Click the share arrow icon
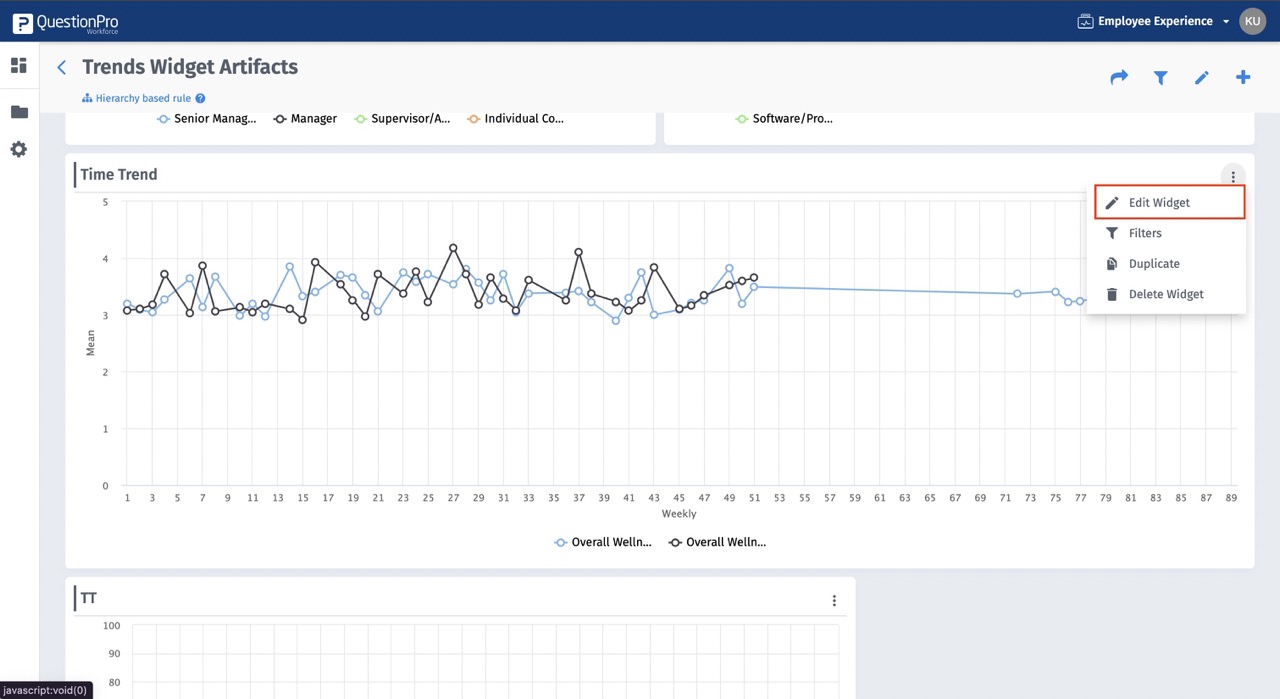Image resolution: width=1280 pixels, height=699 pixels. (x=1119, y=77)
